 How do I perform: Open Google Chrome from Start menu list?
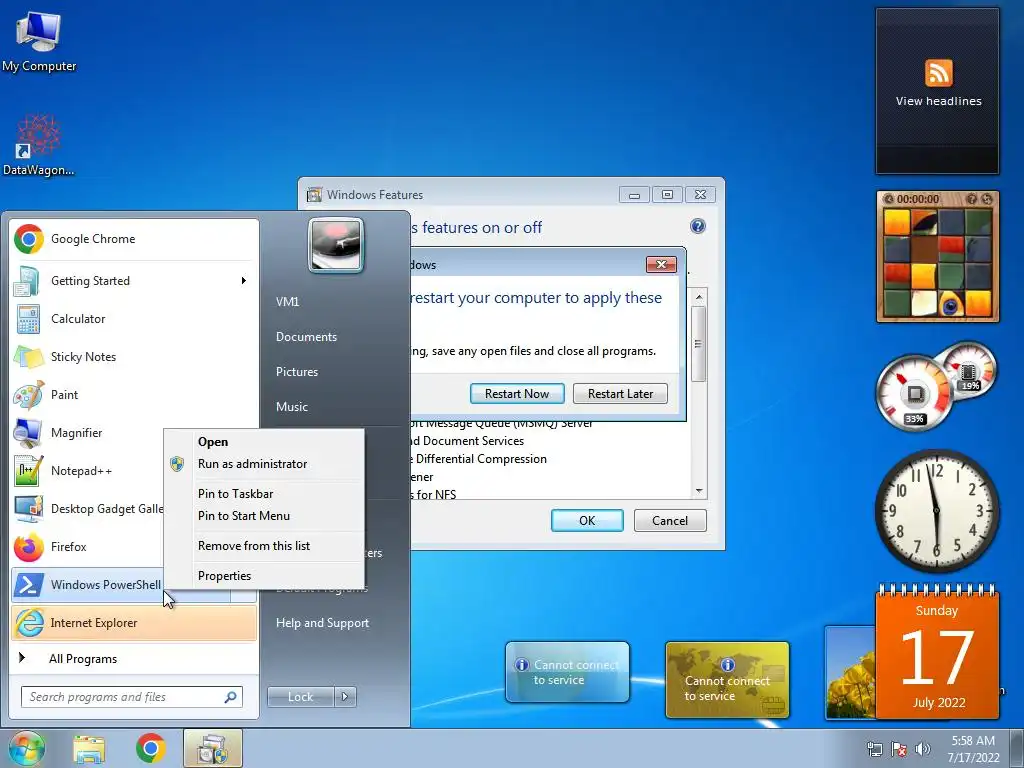click(134, 239)
